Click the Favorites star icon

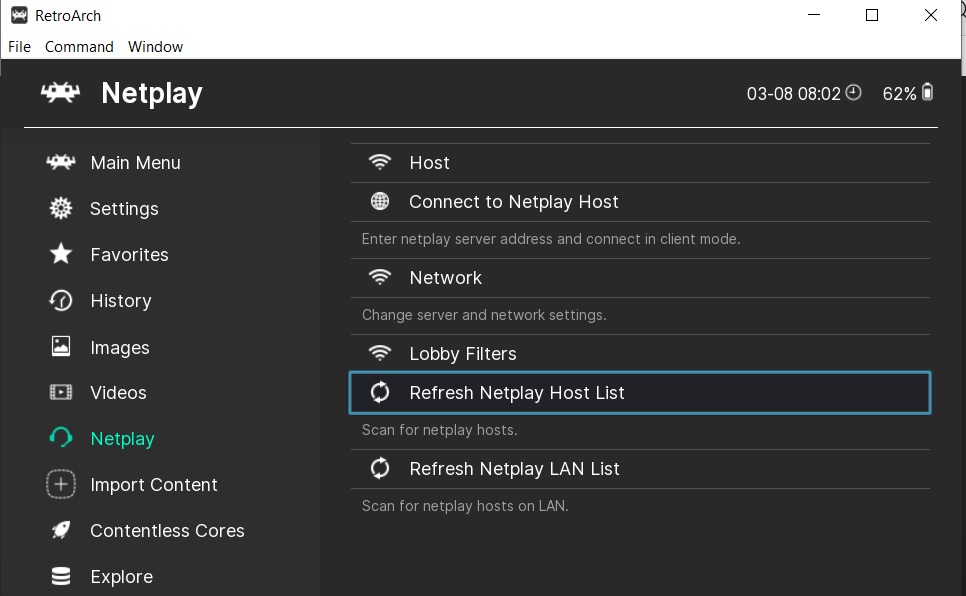60,254
